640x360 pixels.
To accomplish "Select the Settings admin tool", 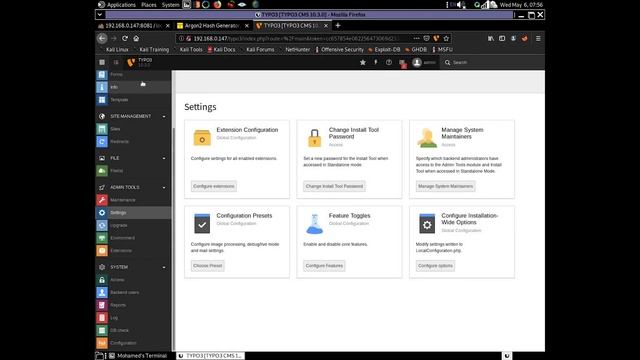I will coord(133,213).
